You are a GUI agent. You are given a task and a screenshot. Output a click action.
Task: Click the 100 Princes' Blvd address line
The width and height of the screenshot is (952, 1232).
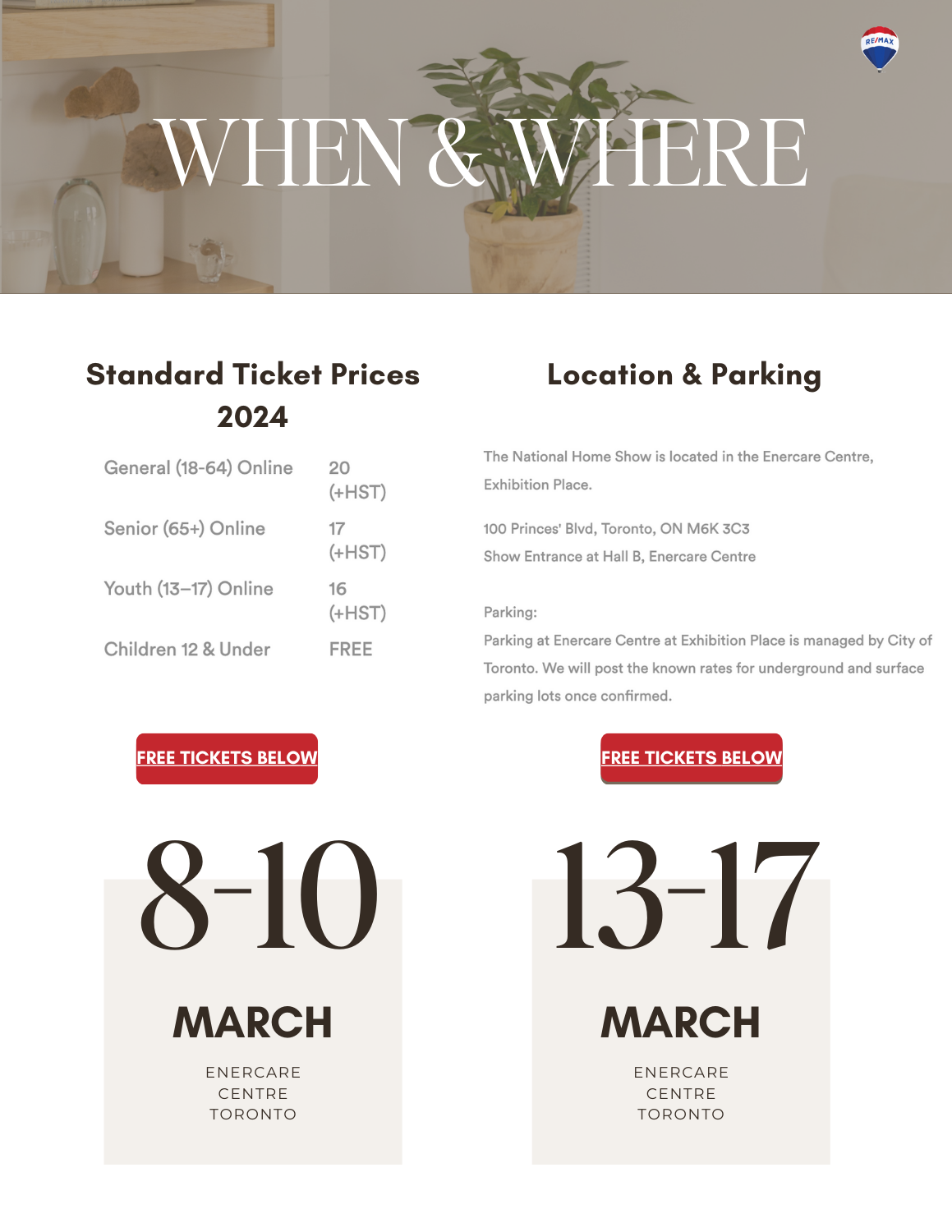616,528
